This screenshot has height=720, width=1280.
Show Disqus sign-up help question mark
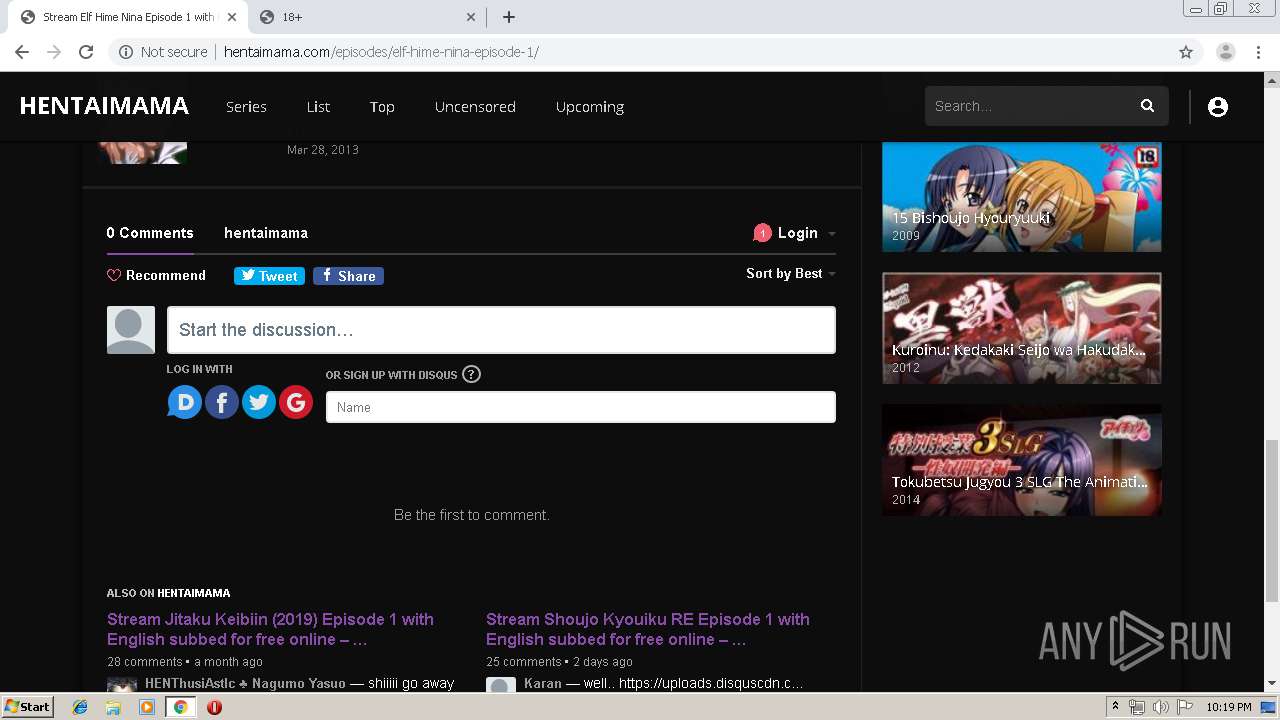pos(472,374)
